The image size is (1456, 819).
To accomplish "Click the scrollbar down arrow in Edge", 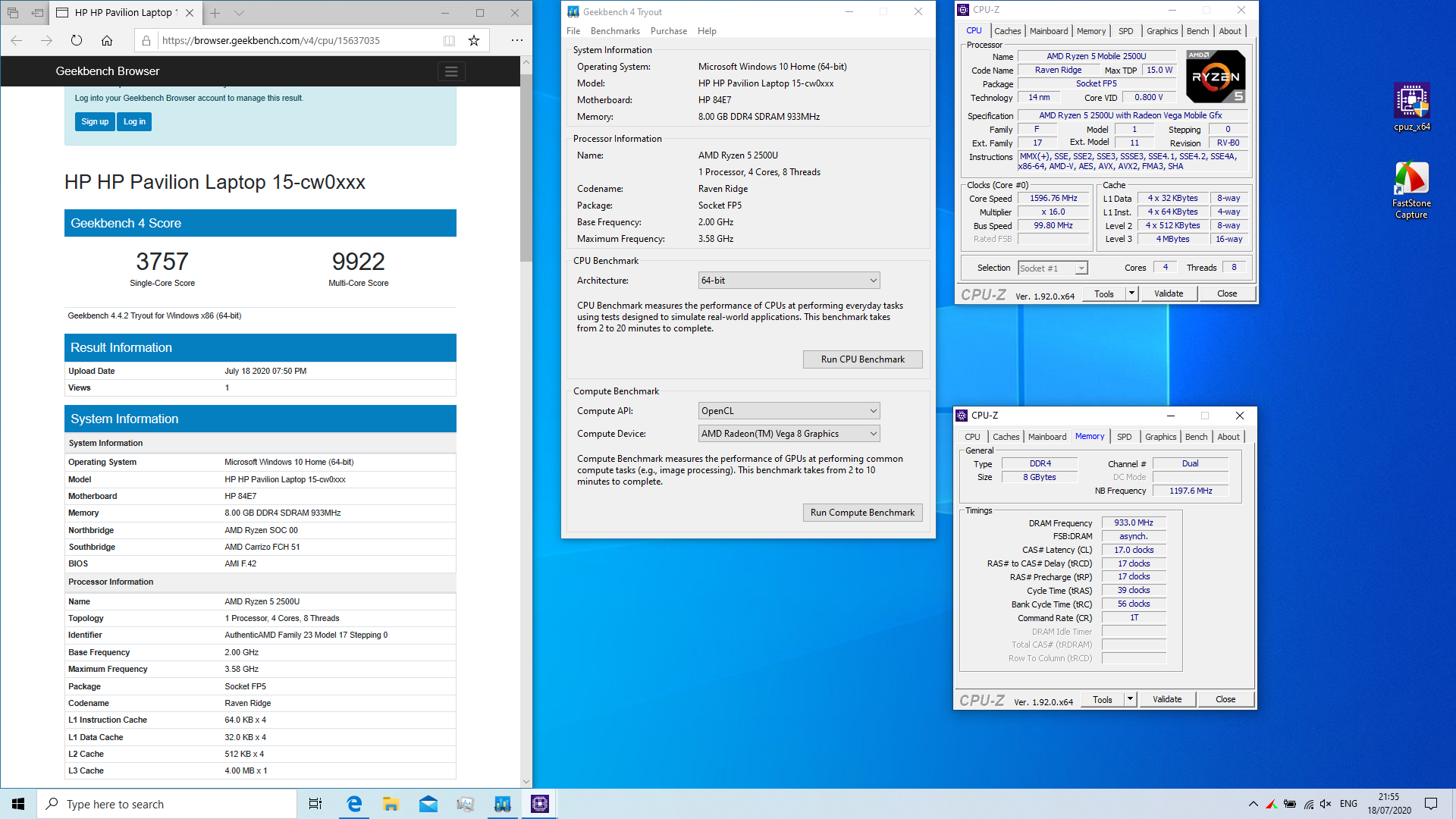I will [x=526, y=782].
